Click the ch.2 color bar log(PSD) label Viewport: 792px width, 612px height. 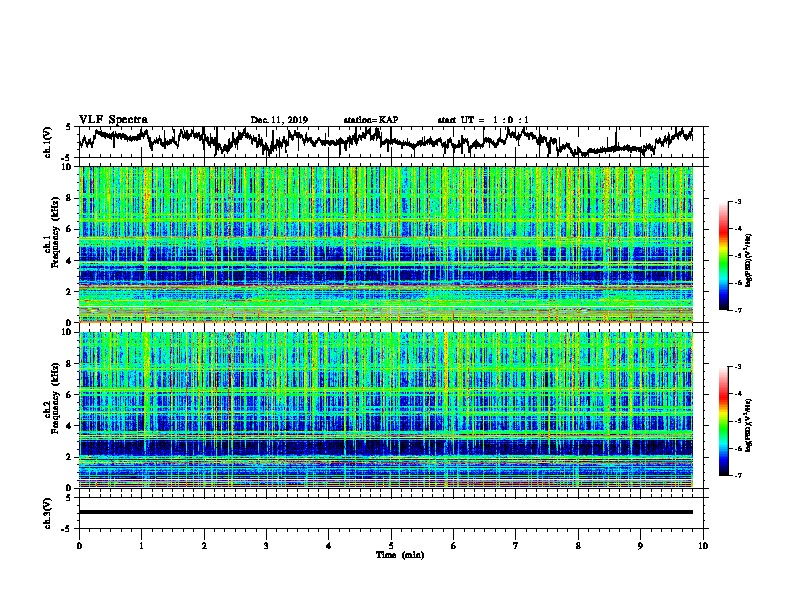point(749,426)
